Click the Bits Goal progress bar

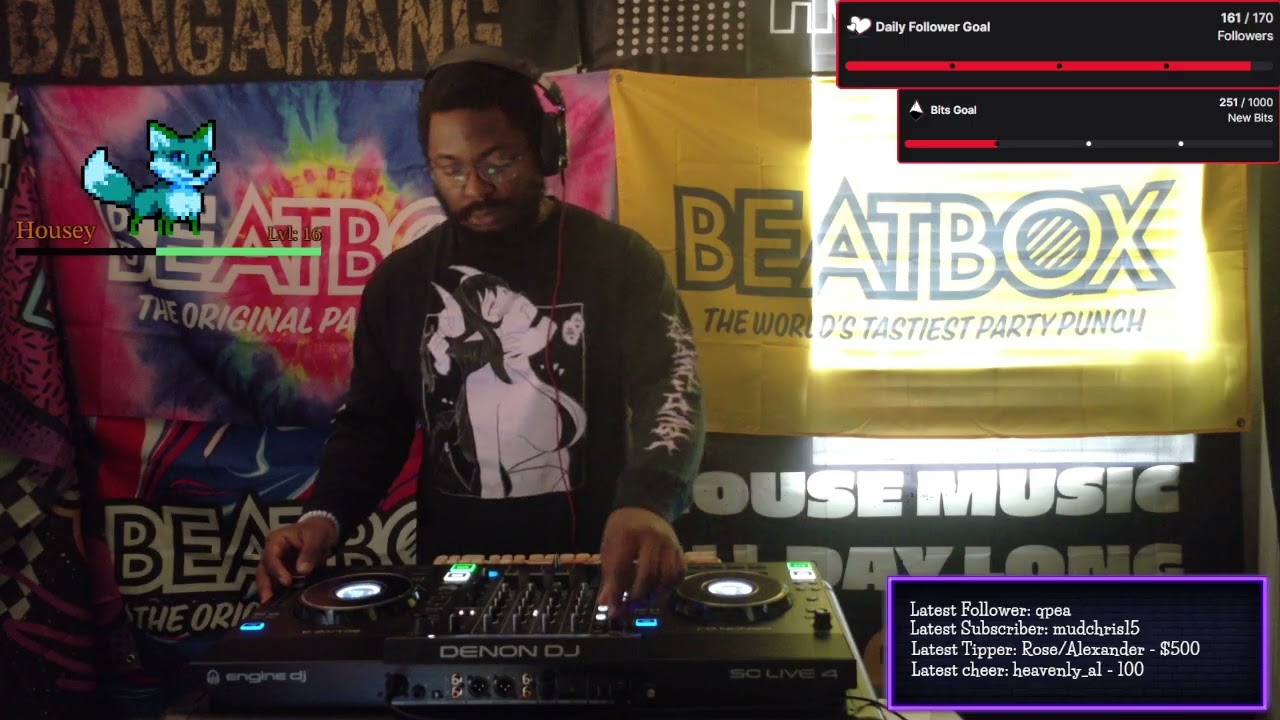point(1089,144)
